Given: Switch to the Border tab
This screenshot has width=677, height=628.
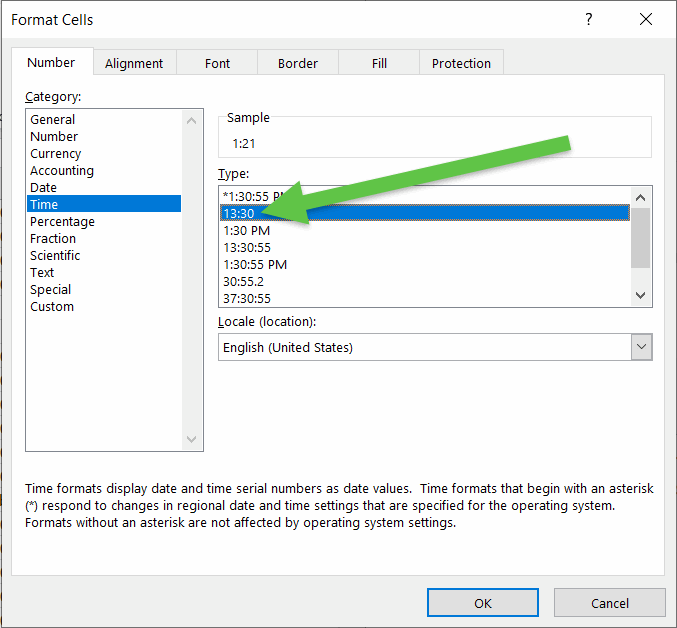Looking at the screenshot, I should pyautogui.click(x=298, y=63).
